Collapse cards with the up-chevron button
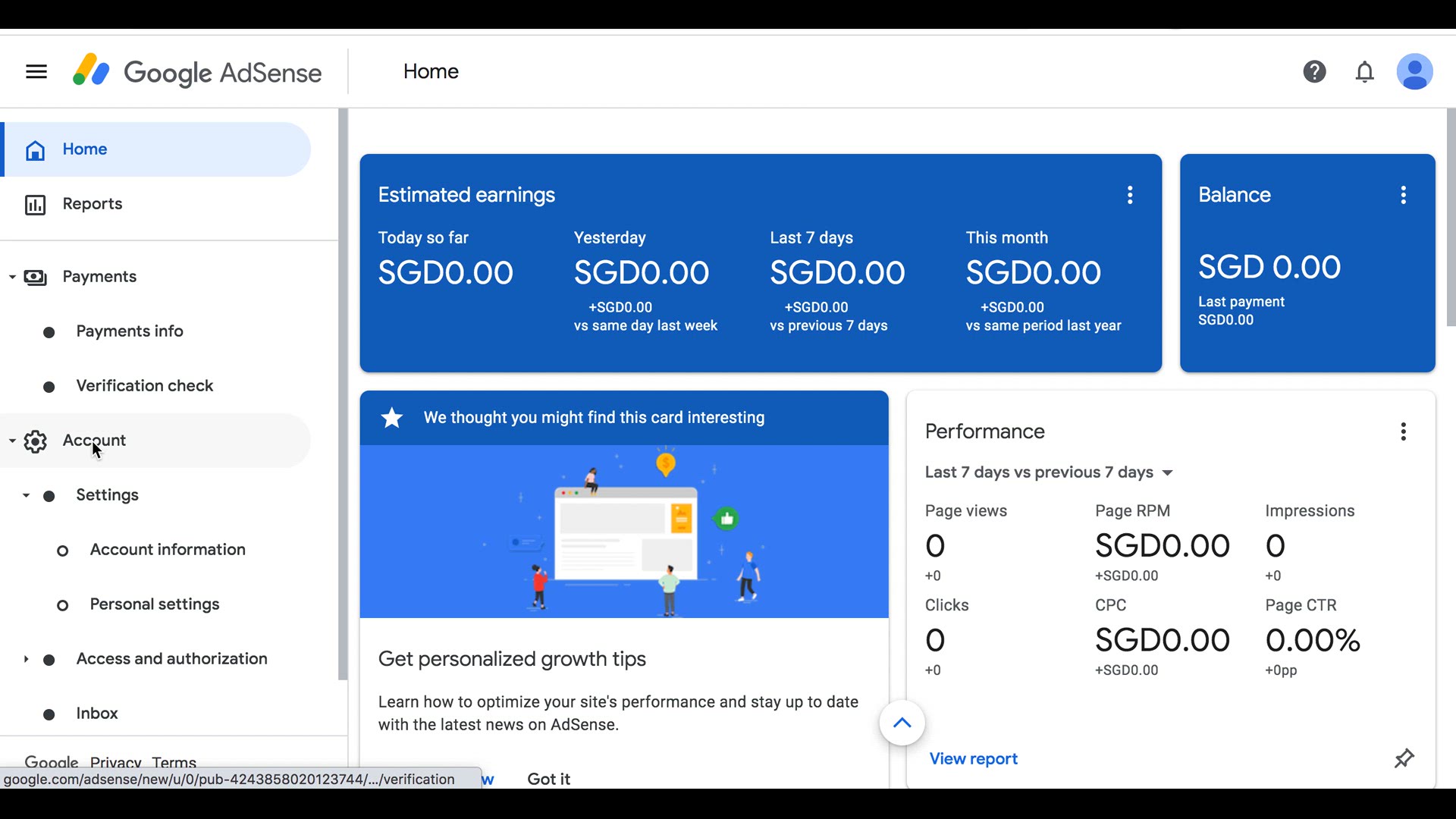Viewport: 1456px width, 819px height. 902,723
